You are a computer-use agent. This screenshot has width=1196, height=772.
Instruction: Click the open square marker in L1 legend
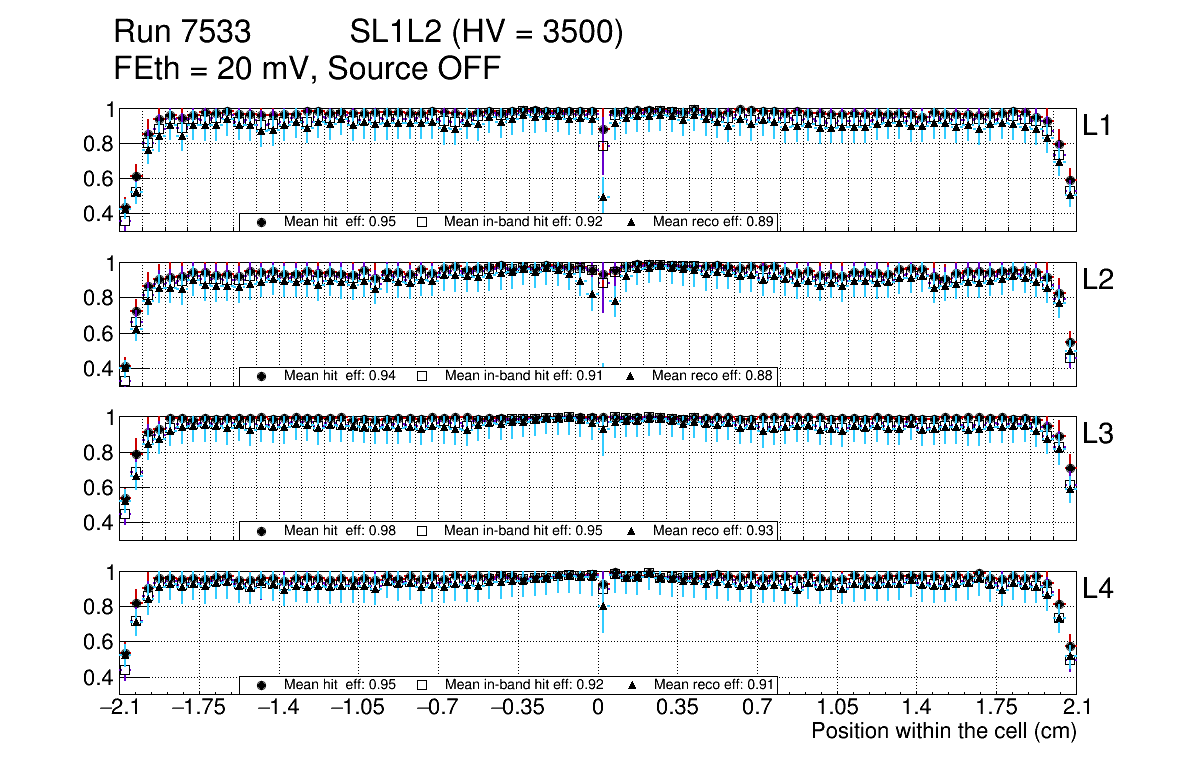point(422,222)
